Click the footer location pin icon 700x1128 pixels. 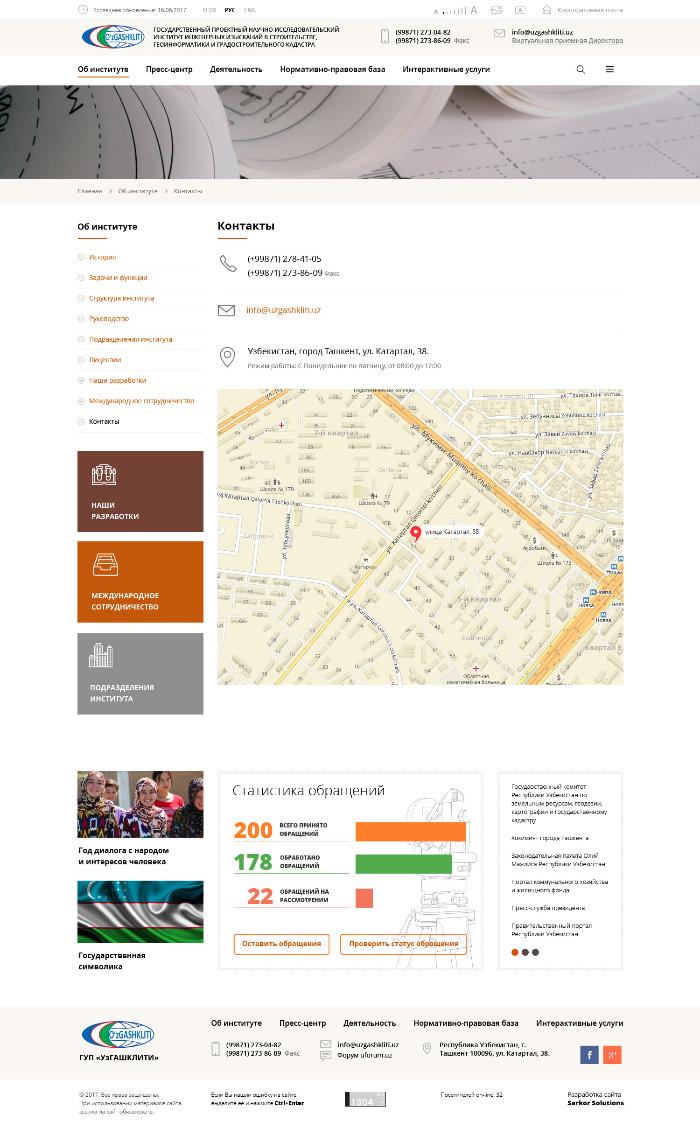[x=427, y=1049]
